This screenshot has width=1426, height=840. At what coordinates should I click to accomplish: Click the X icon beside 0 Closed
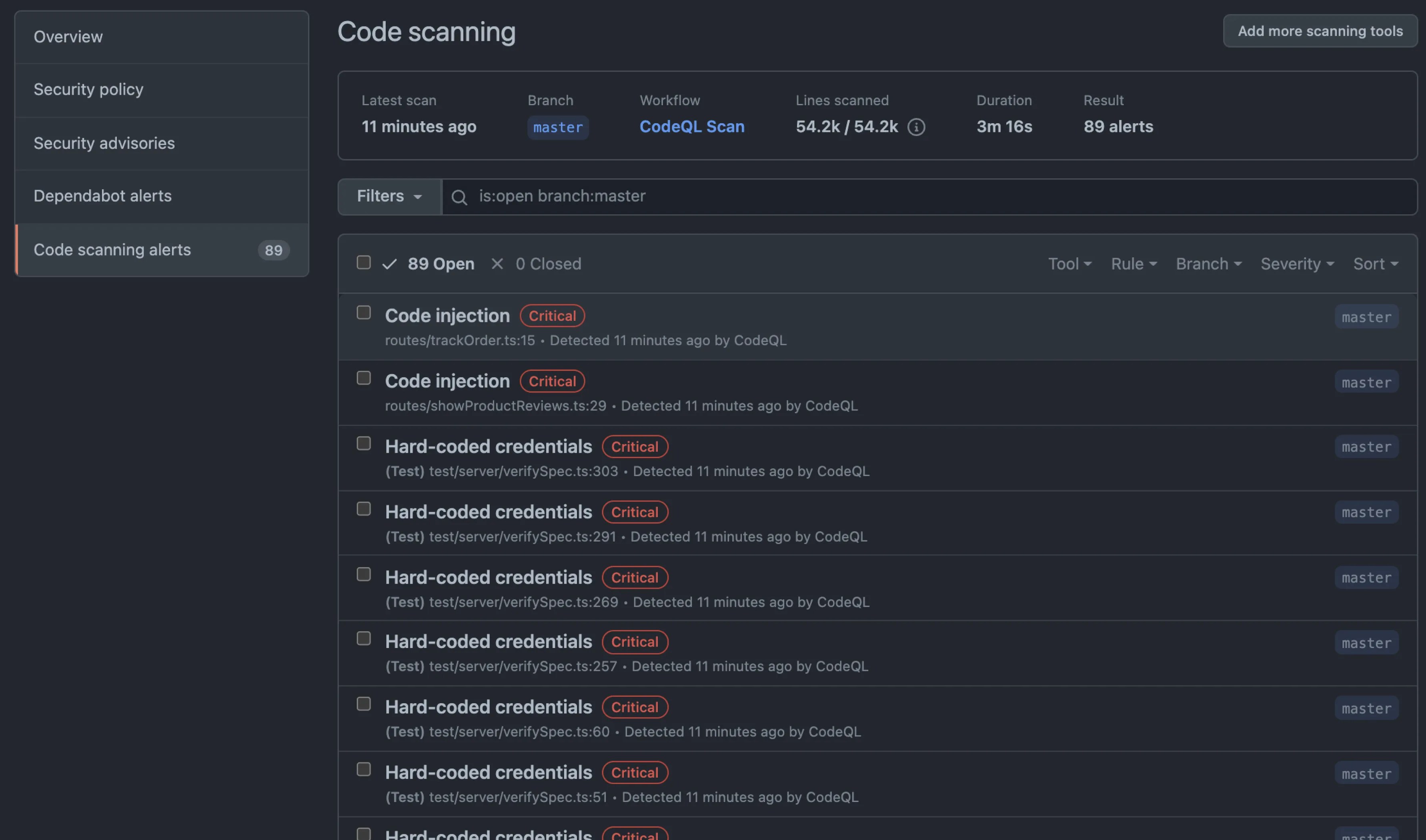tap(497, 264)
